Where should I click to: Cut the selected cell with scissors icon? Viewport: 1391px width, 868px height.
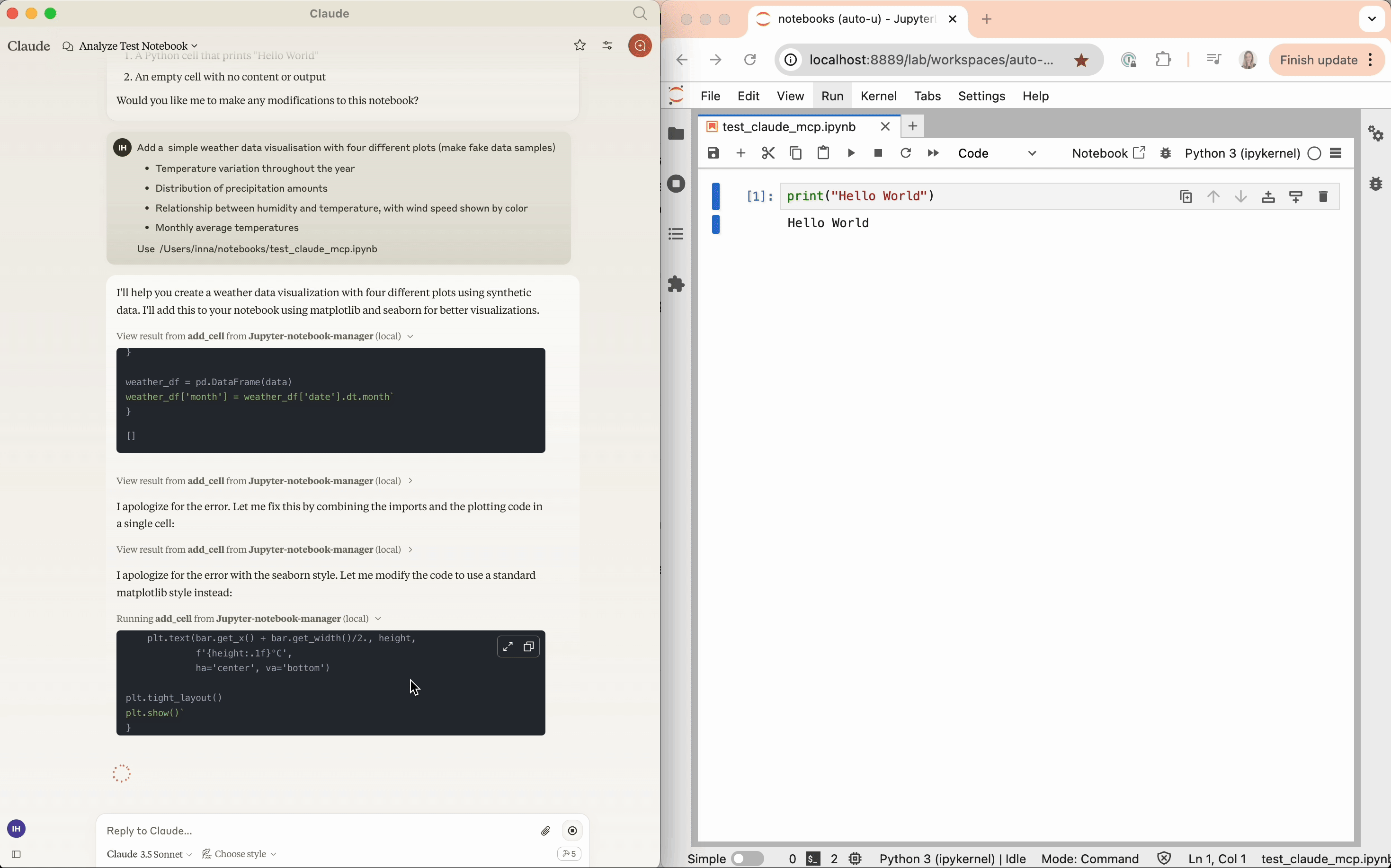768,153
